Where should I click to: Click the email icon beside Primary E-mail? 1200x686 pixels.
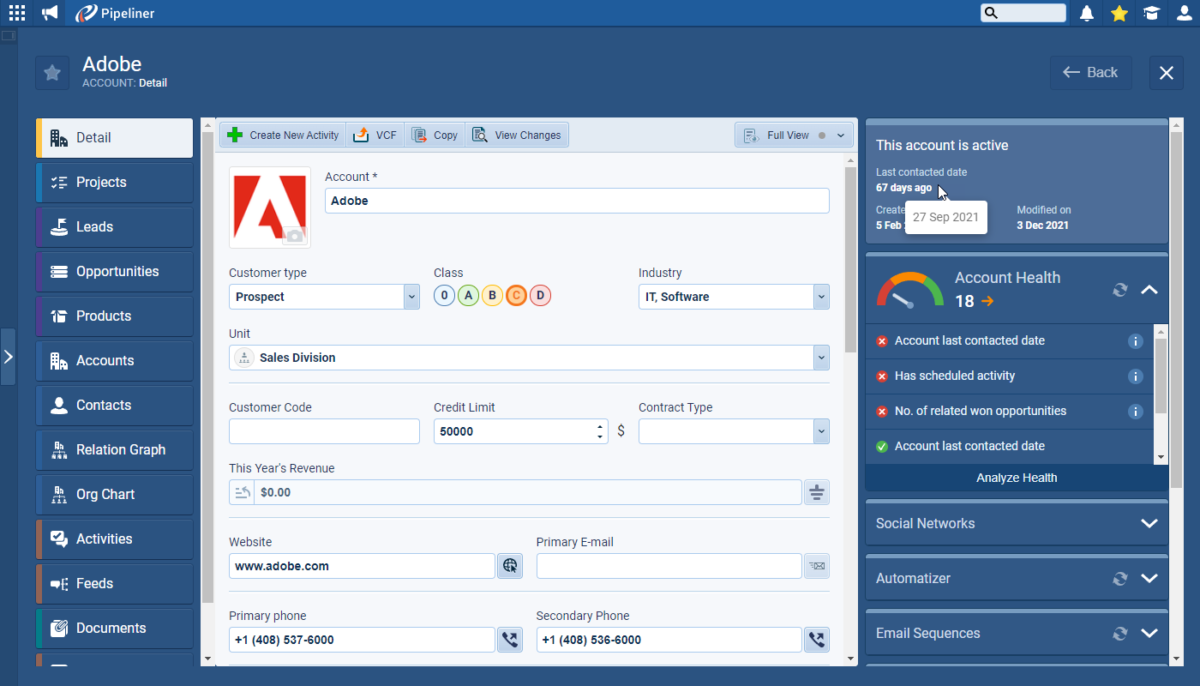coord(816,565)
